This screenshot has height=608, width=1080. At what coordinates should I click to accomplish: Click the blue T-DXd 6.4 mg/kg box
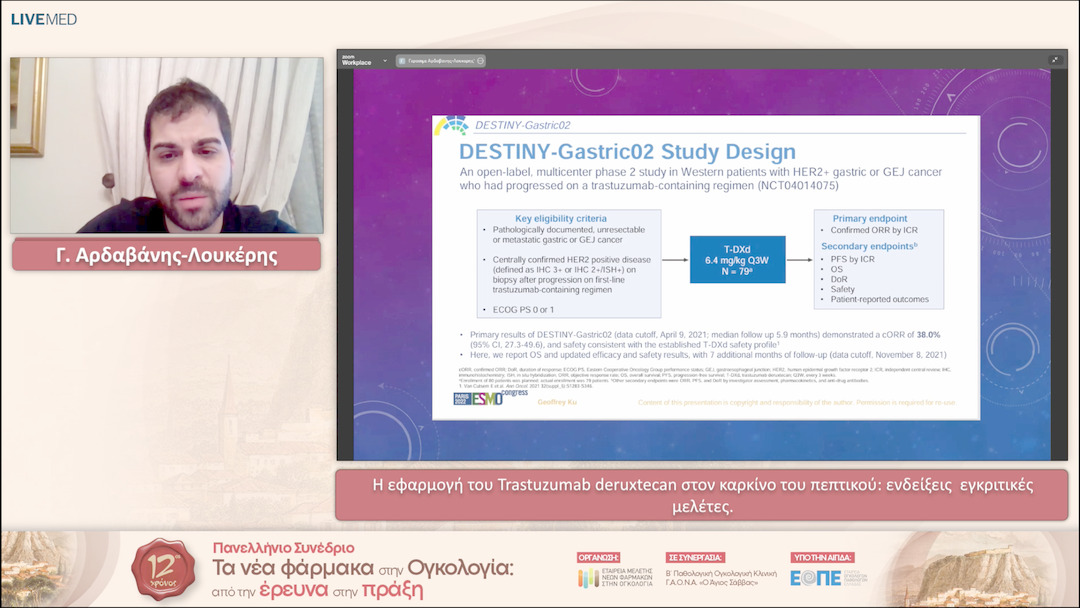[737, 260]
